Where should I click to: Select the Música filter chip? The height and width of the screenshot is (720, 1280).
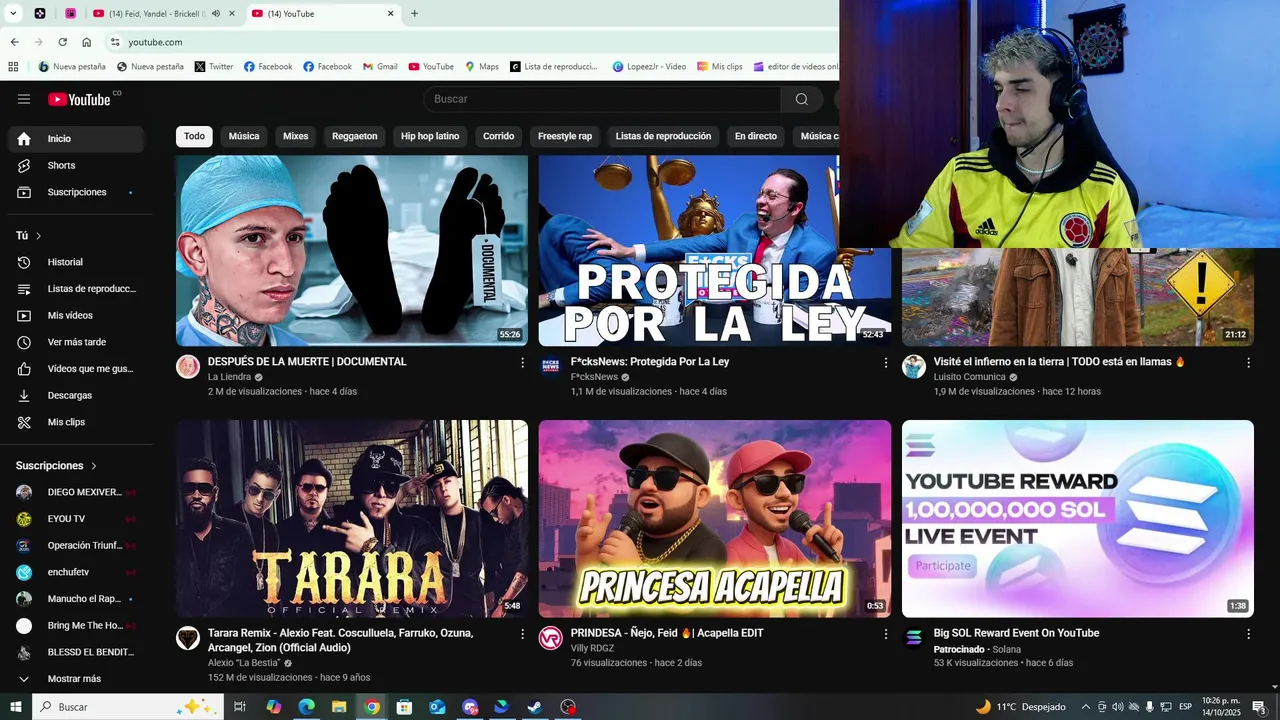click(244, 136)
